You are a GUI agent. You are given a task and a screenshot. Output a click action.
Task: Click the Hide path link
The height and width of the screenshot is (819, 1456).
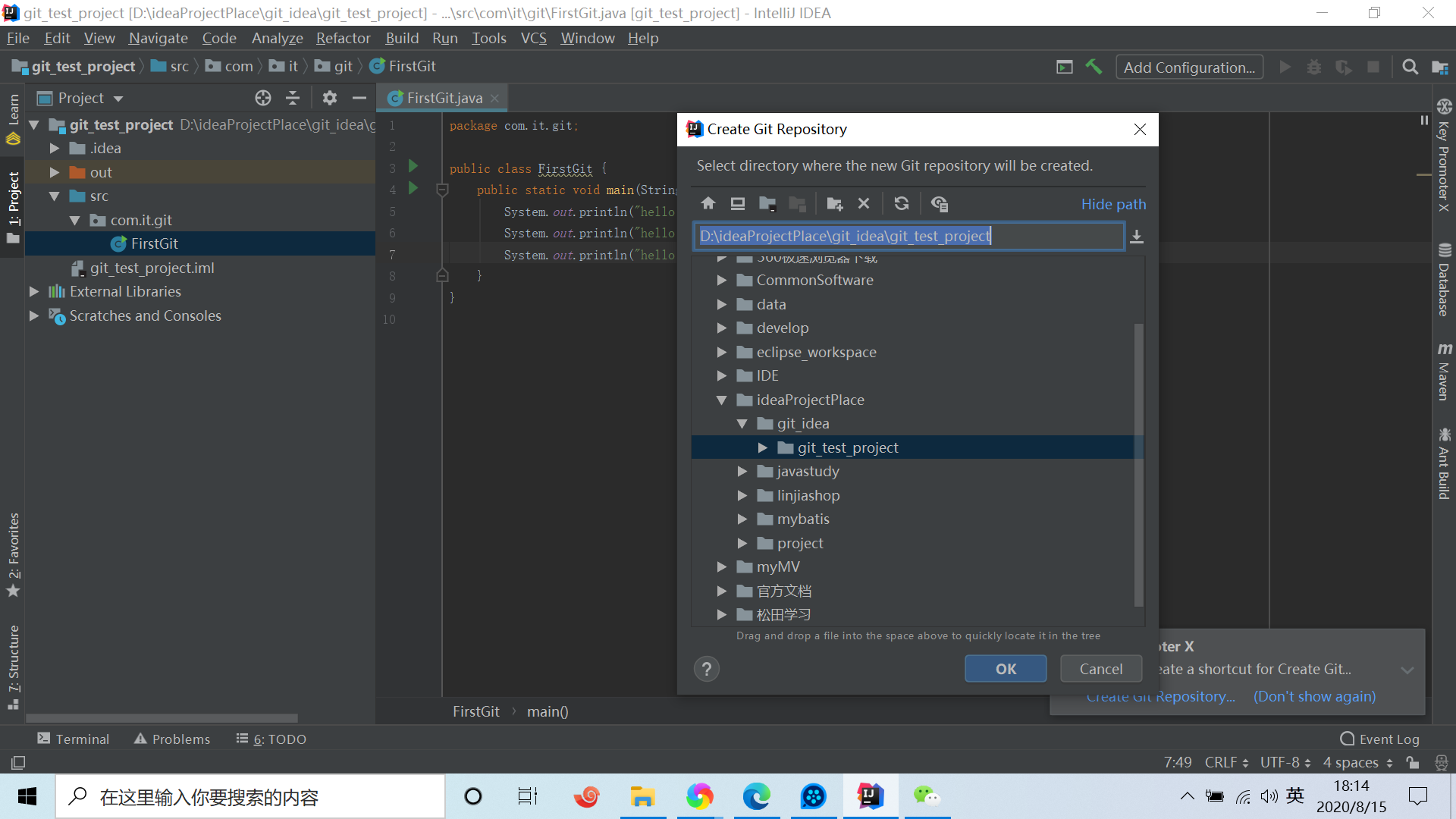pyautogui.click(x=1113, y=204)
